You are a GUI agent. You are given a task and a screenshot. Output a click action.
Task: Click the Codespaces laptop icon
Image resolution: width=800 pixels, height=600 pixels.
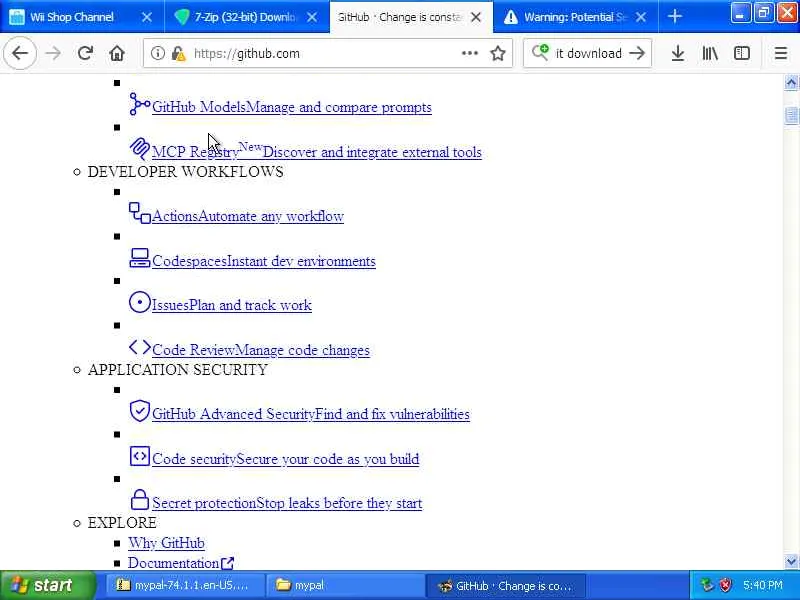coord(139,258)
